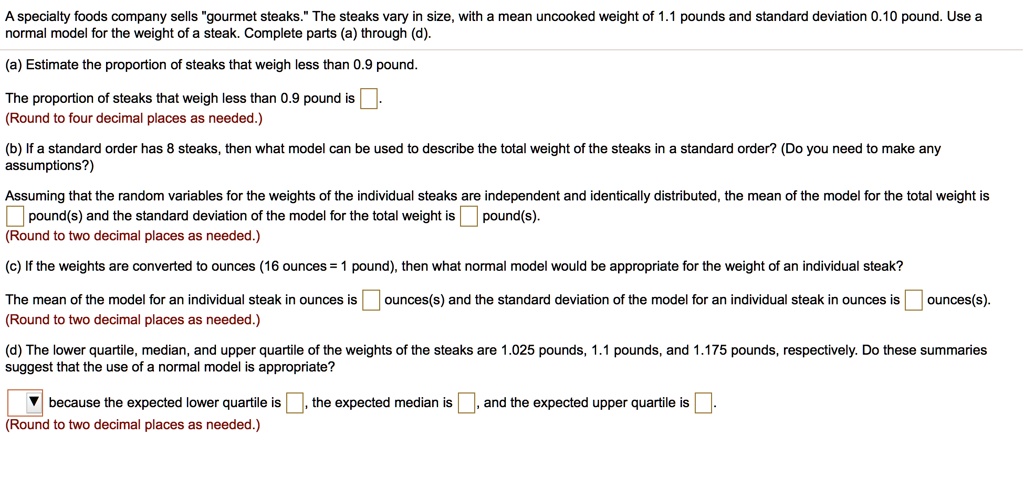Focus the individual steak mean in ounces box

point(371,300)
